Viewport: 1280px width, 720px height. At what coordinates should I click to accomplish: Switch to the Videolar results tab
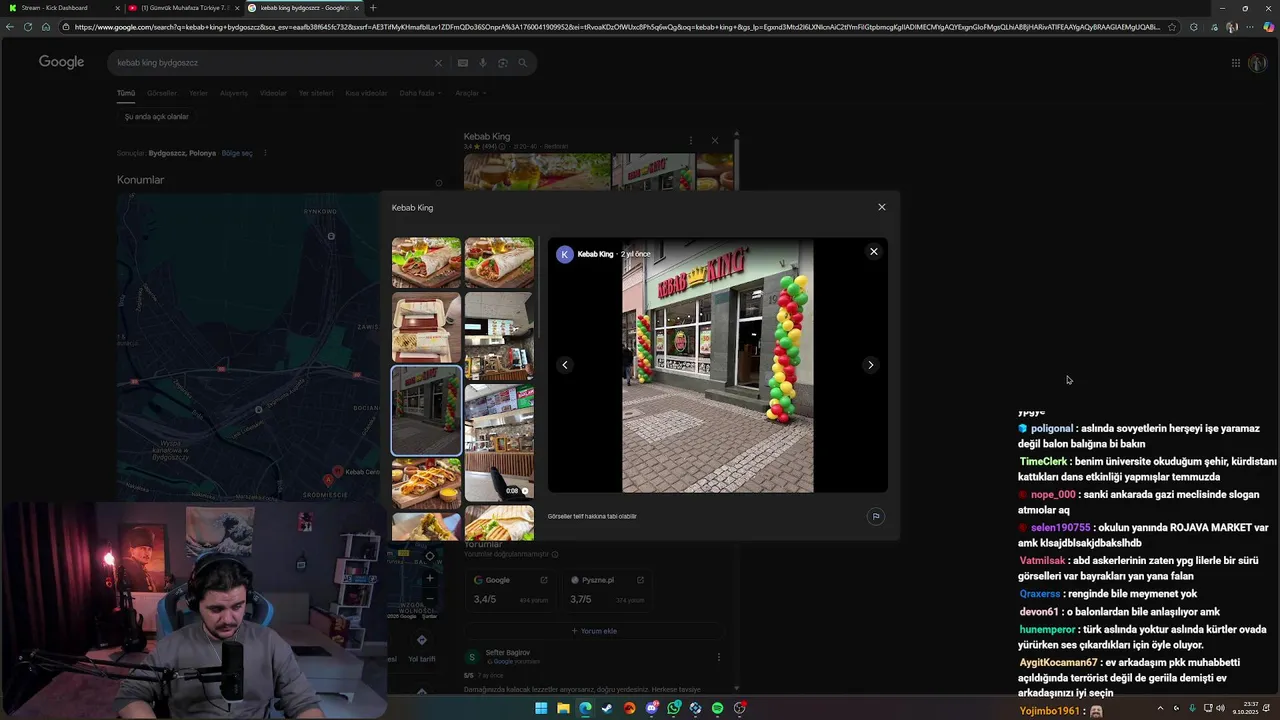[x=273, y=93]
